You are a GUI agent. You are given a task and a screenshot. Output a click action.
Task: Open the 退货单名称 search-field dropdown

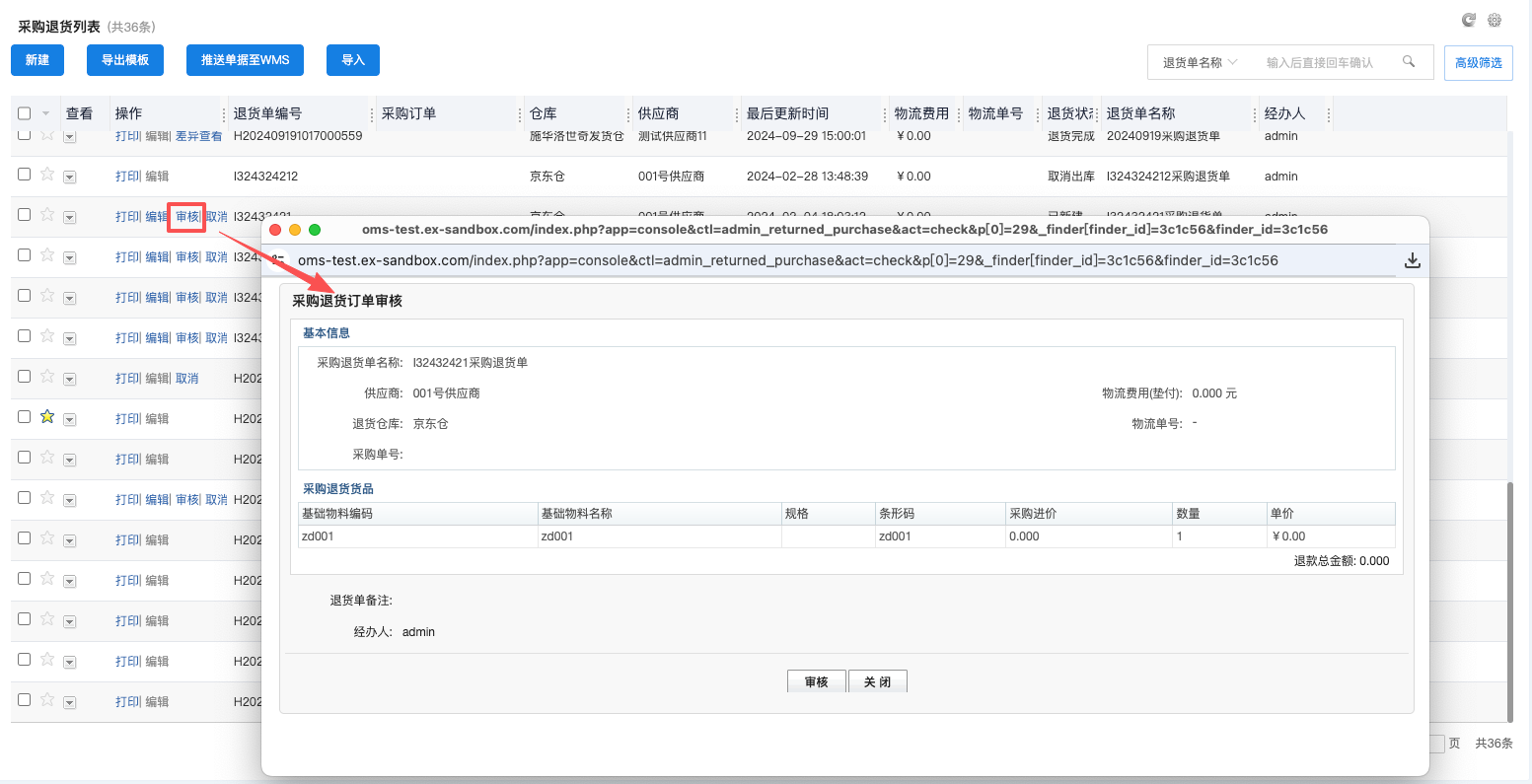pyautogui.click(x=1200, y=62)
